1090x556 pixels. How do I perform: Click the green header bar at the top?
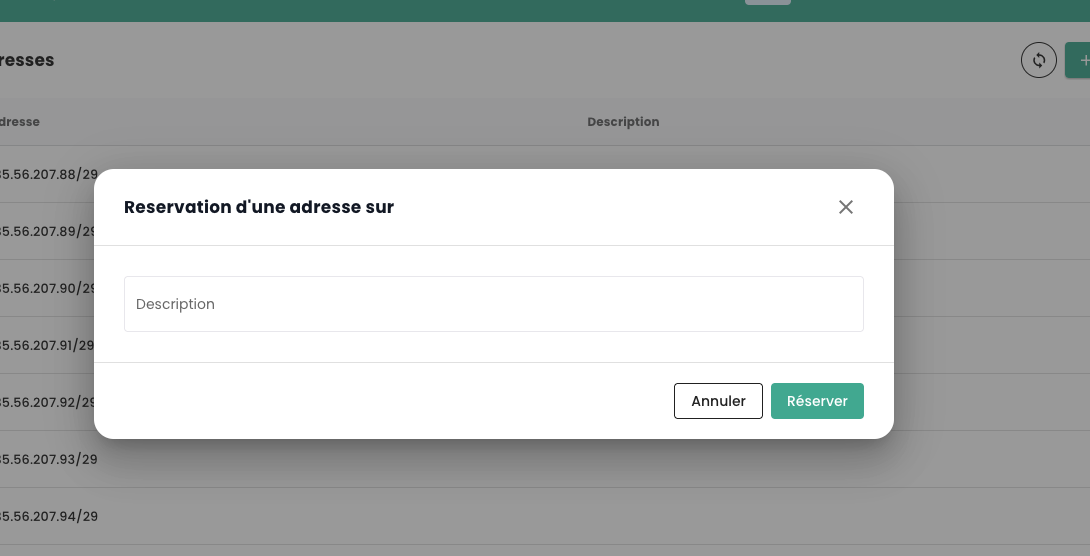400,10
